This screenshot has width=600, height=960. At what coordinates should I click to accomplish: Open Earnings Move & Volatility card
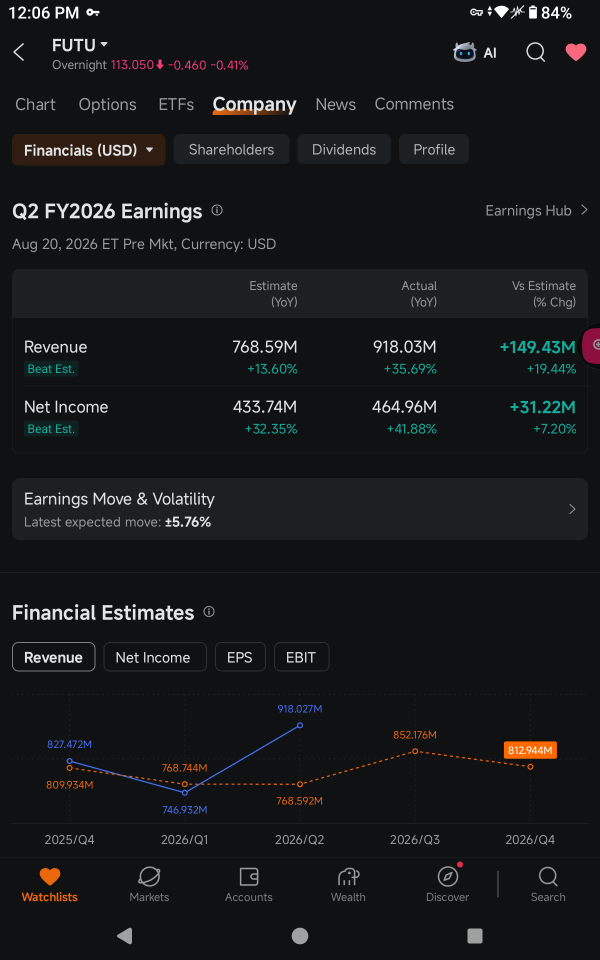[300, 509]
